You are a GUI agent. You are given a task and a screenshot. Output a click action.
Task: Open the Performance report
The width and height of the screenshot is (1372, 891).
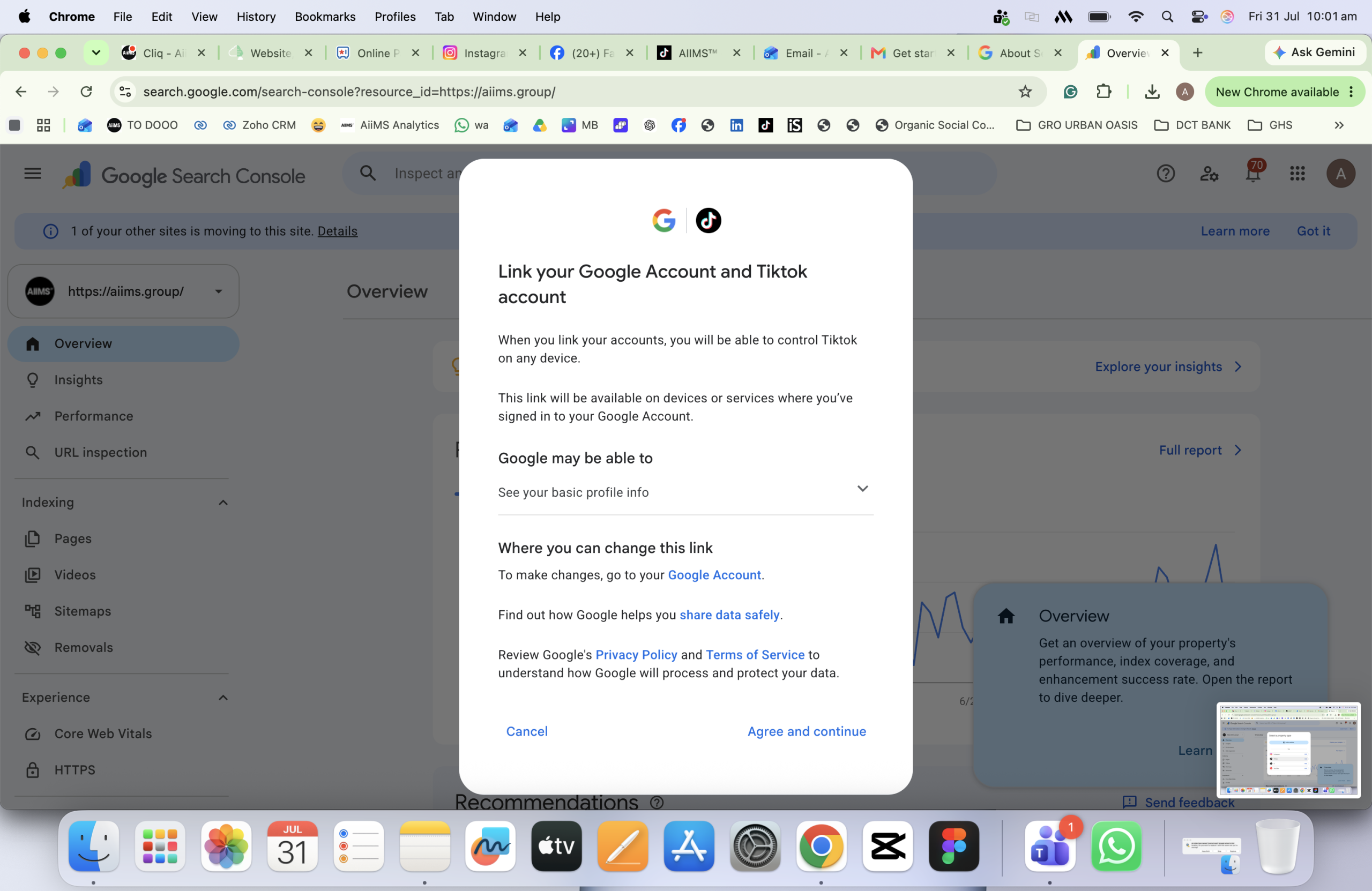tap(123, 416)
